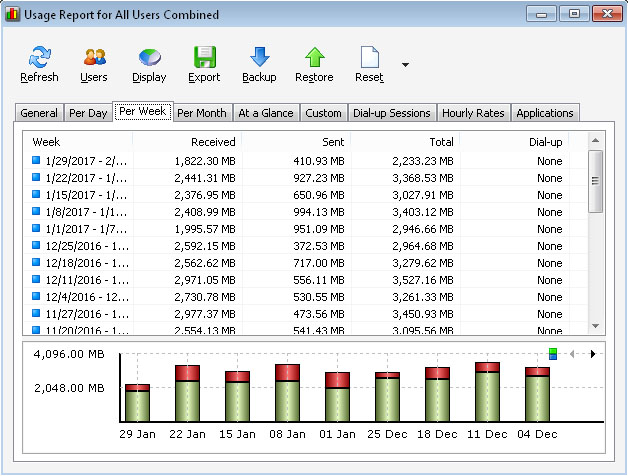Select the Applications tab
Image resolution: width=628 pixels, height=476 pixels.
click(x=545, y=113)
